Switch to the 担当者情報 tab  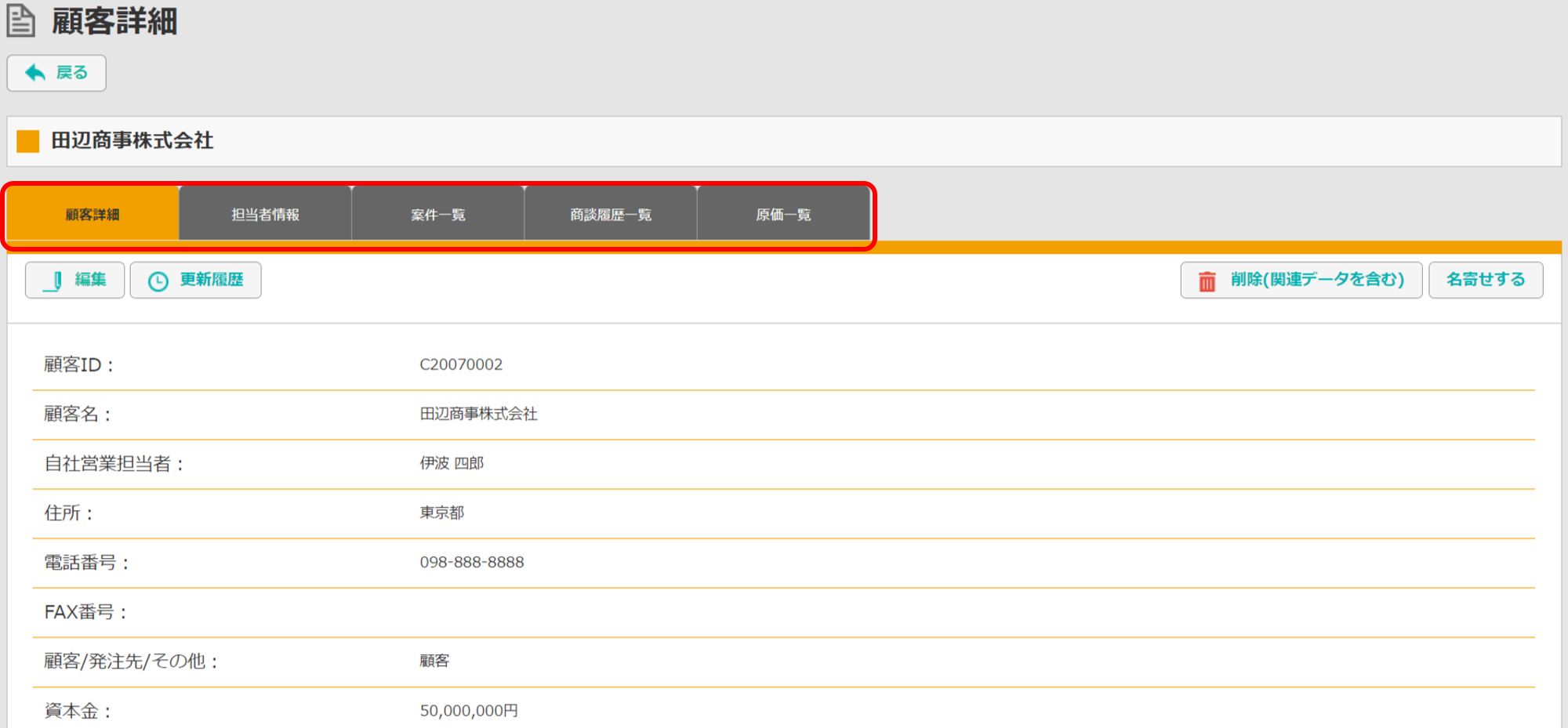coord(265,214)
